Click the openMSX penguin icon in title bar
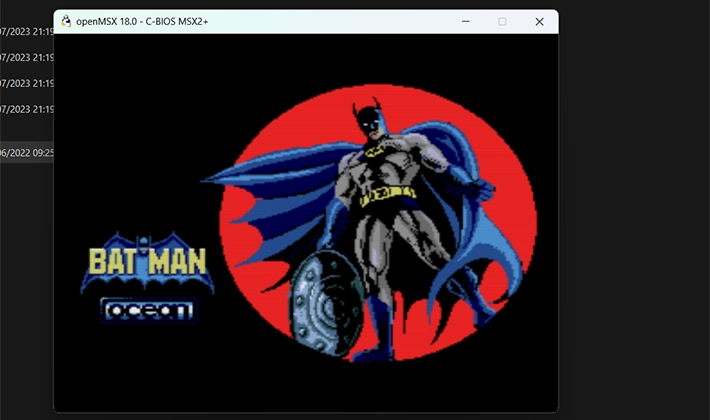 point(66,21)
